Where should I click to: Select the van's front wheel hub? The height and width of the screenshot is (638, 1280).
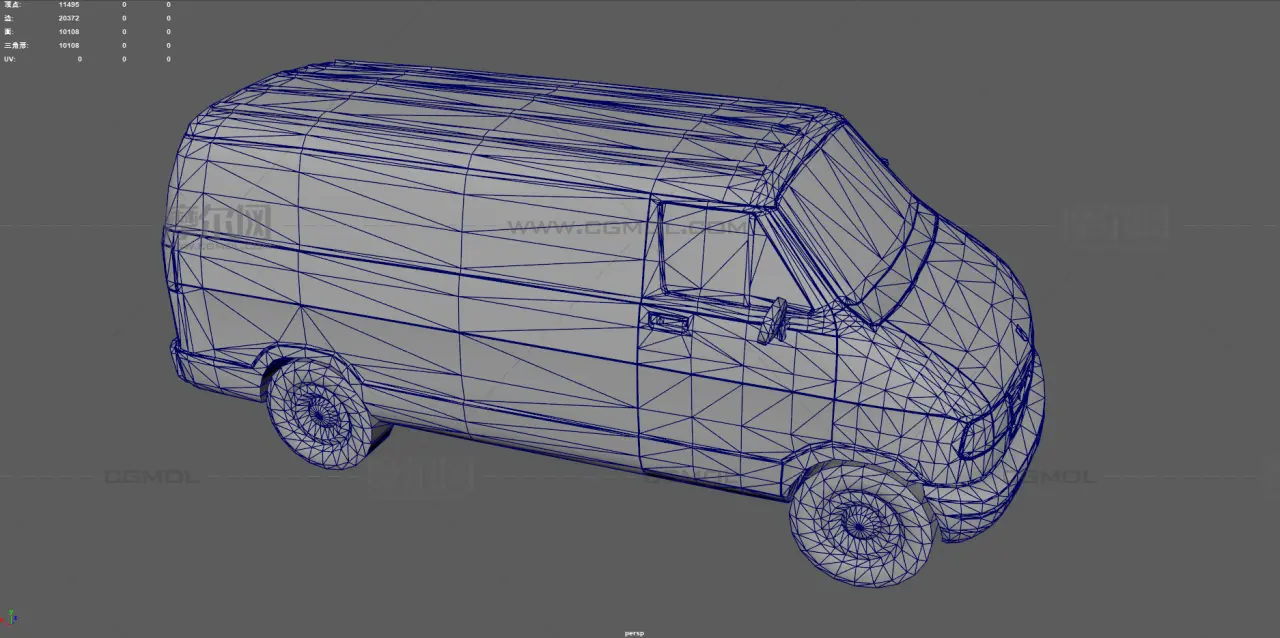[x=857, y=521]
